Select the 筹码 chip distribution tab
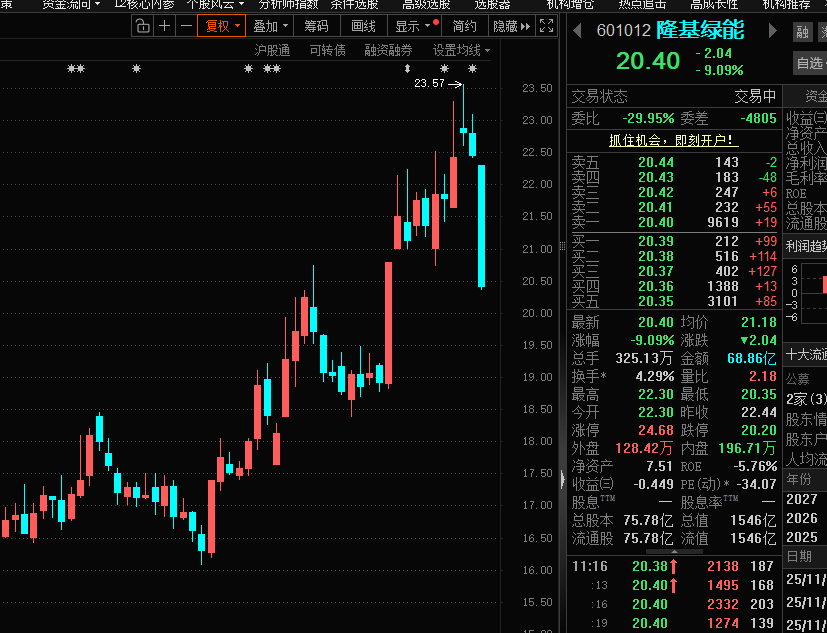 [316, 26]
